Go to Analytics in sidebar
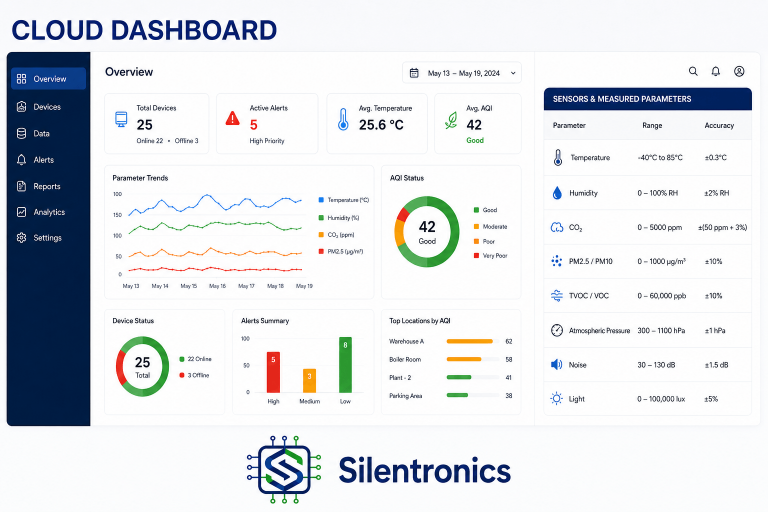 [48, 212]
